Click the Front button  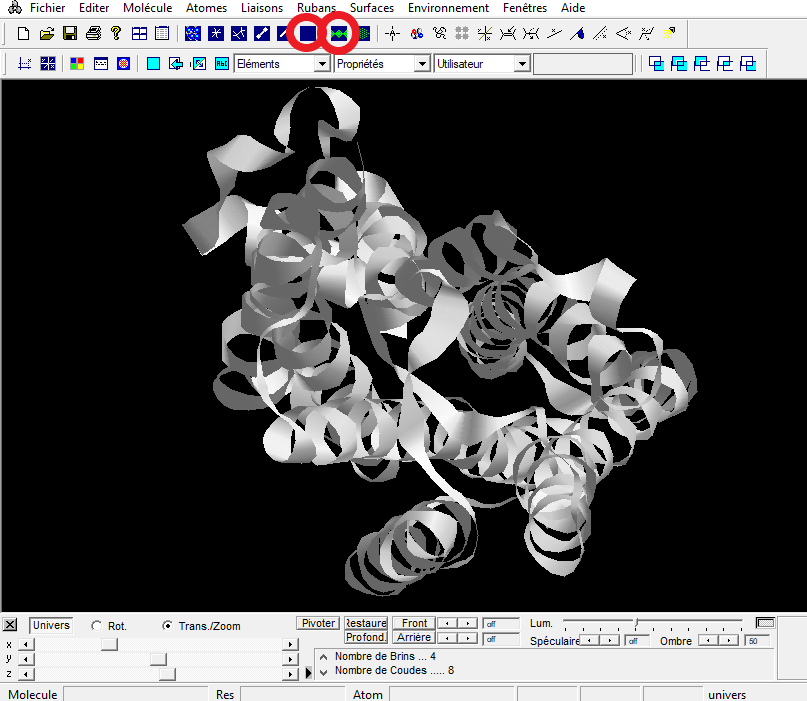coord(414,623)
